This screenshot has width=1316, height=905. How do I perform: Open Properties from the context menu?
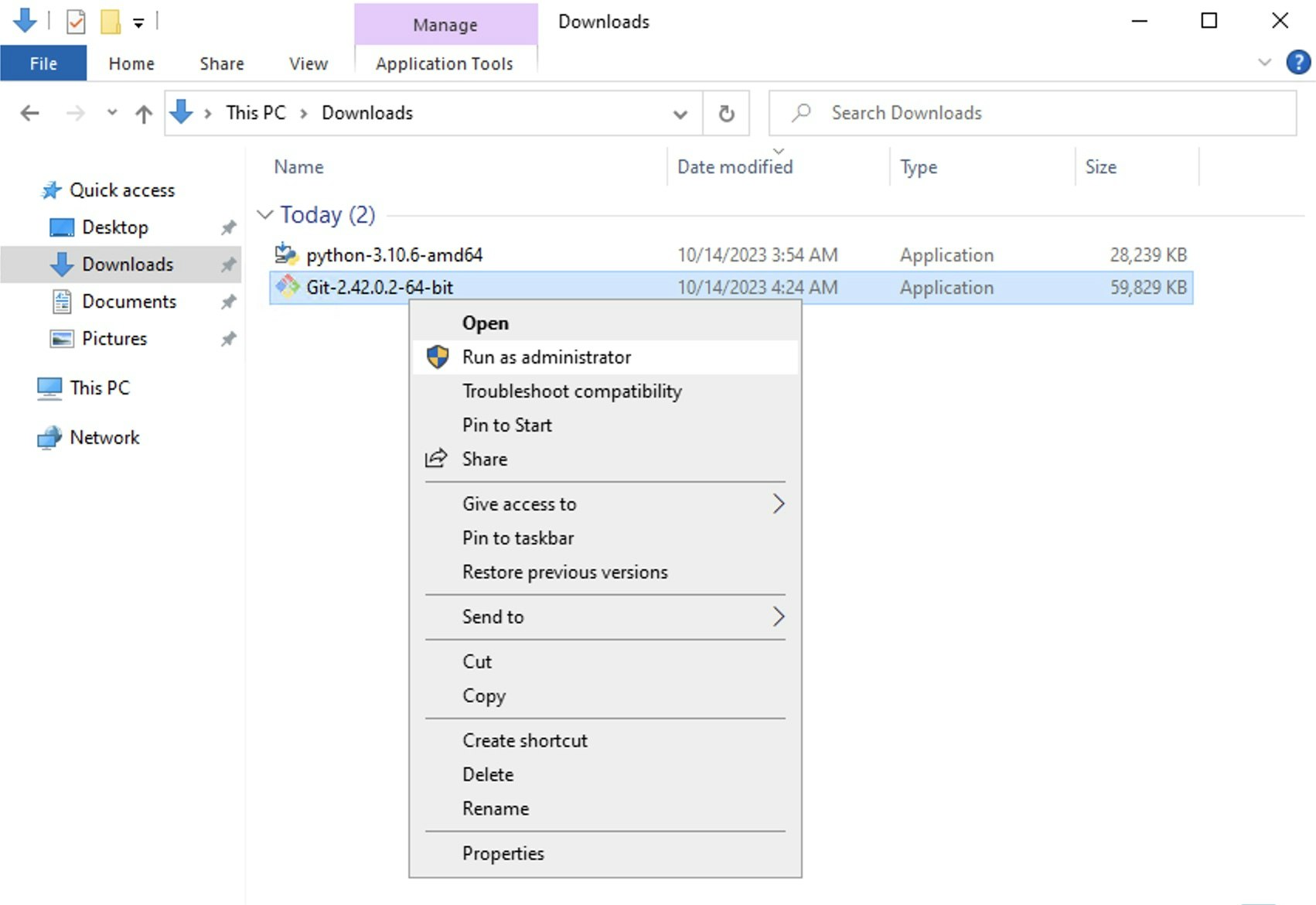click(605, 854)
